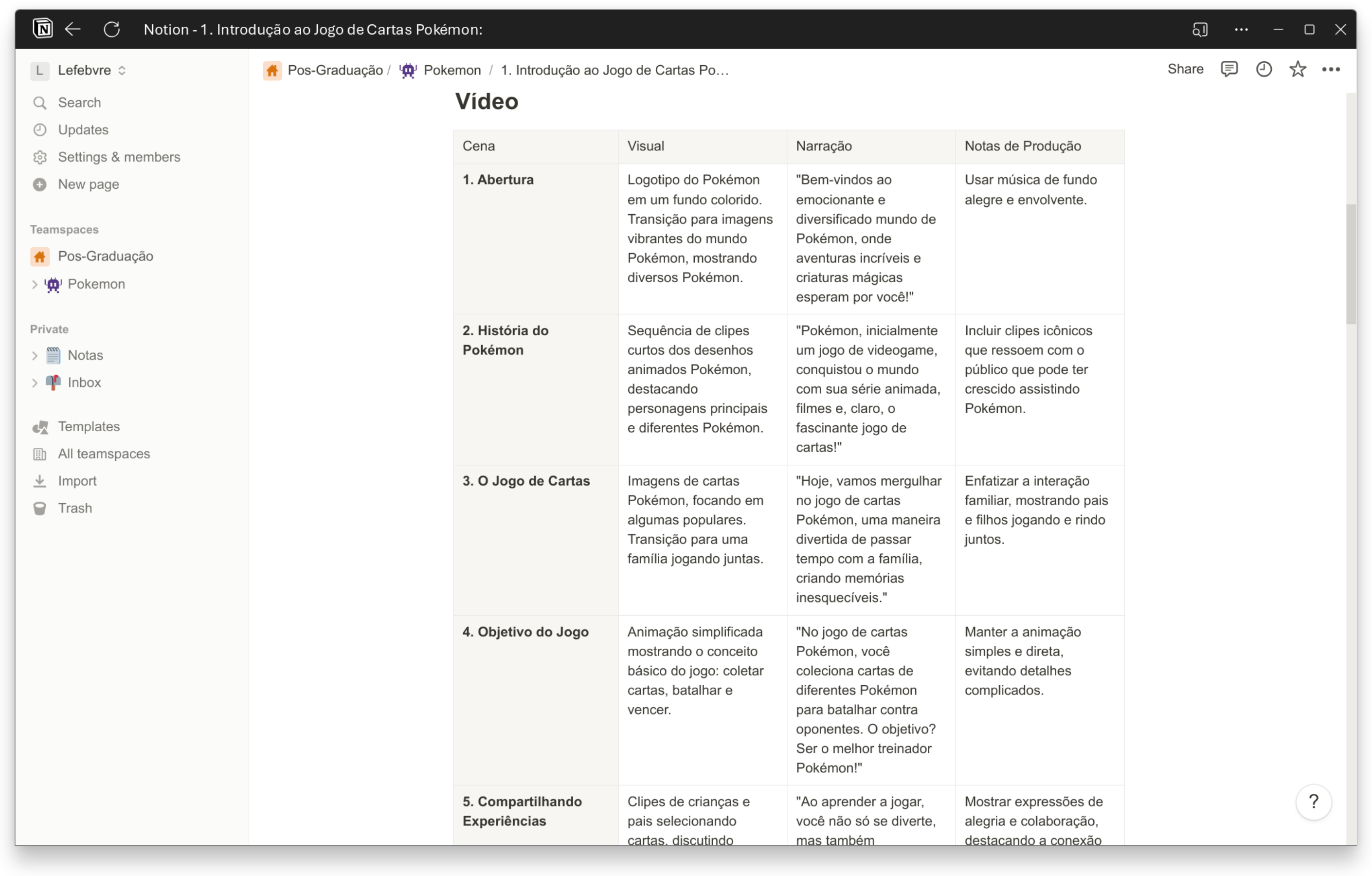Click the Inbox mailbox icon
The width and height of the screenshot is (1372, 876).
click(x=53, y=383)
